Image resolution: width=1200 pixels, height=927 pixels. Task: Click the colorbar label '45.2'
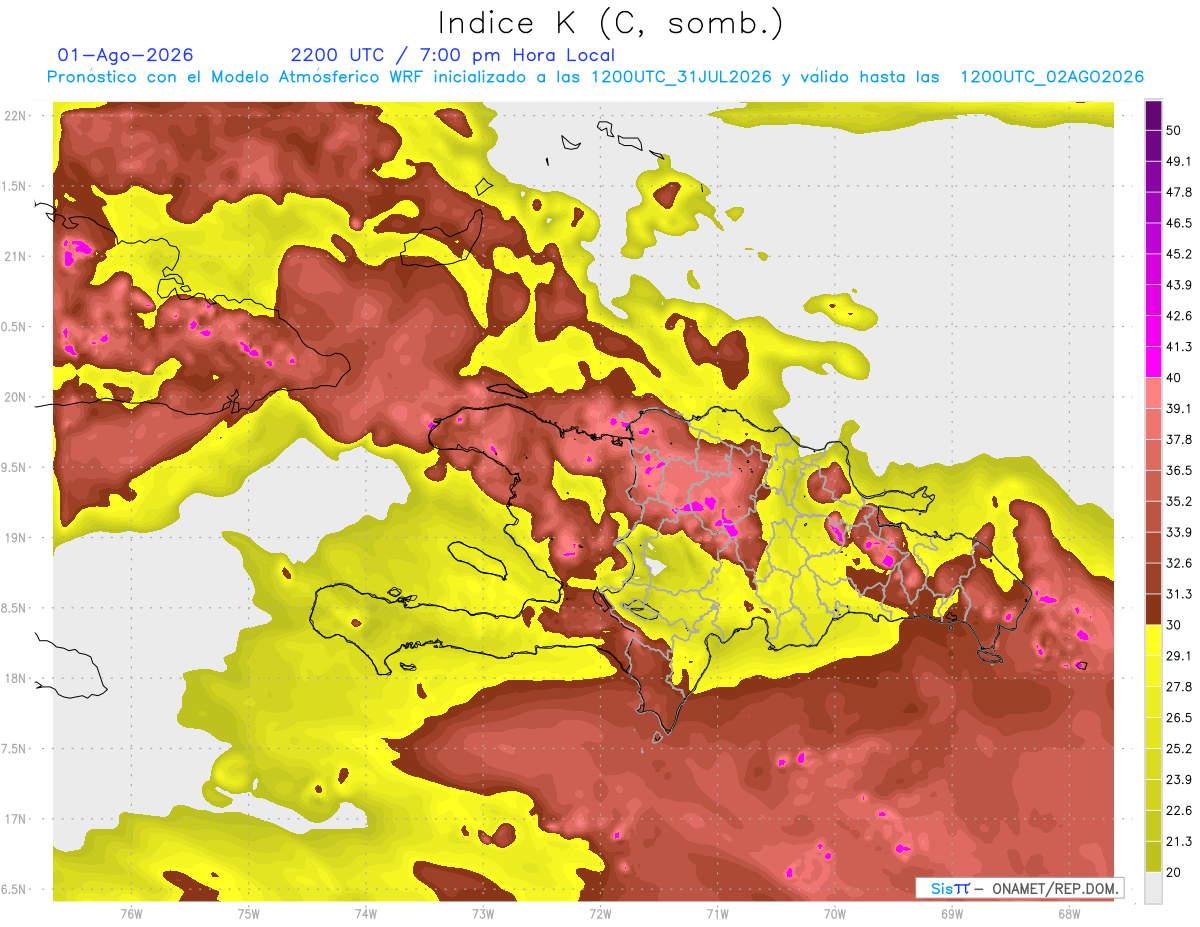(x=1180, y=254)
